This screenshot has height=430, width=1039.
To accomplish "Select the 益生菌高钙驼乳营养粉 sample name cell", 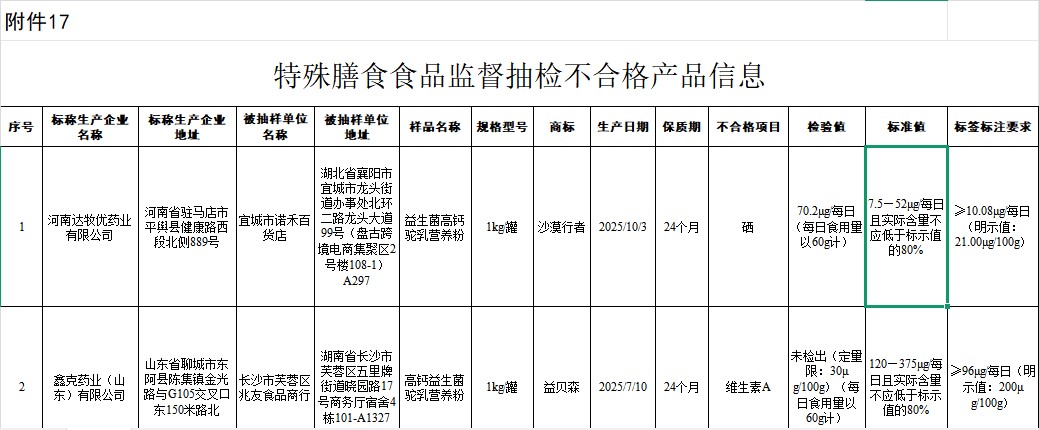I will coord(435,226).
